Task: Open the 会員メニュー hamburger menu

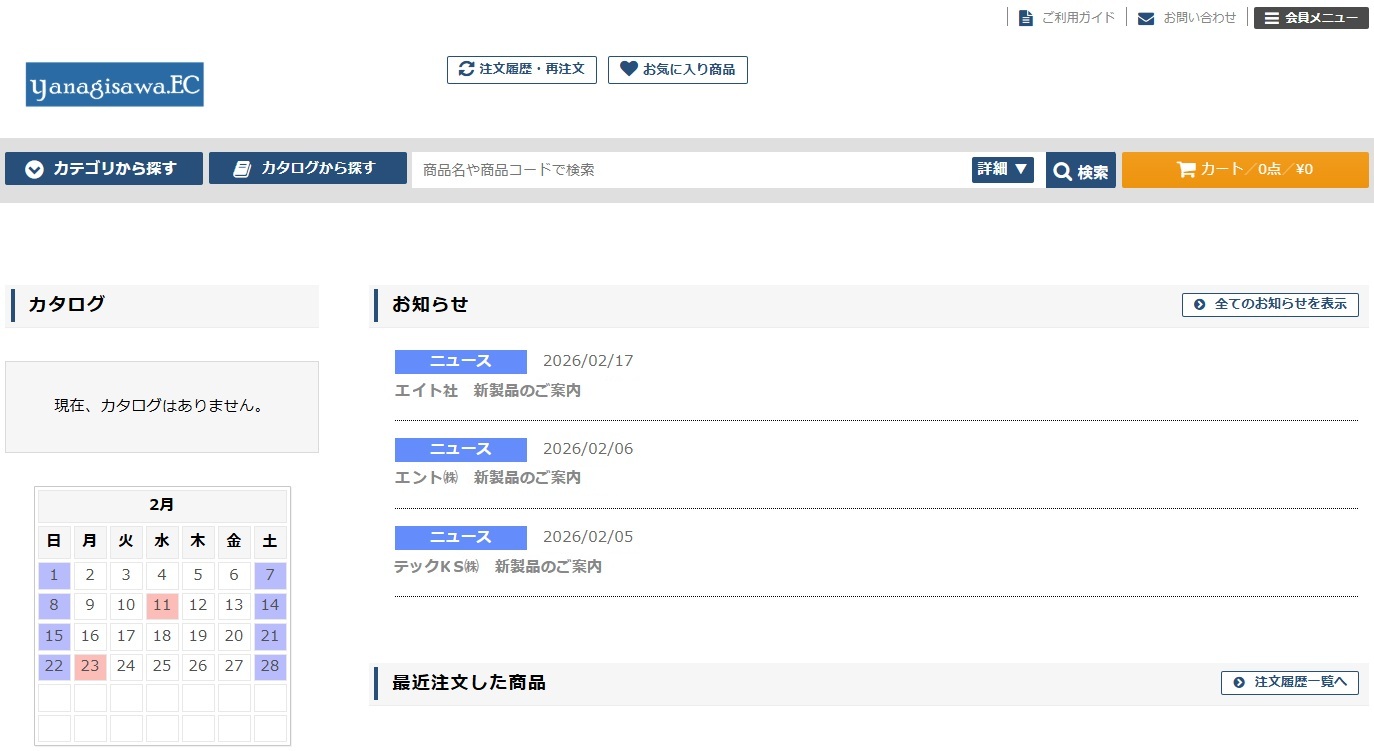Action: [x=1310, y=18]
